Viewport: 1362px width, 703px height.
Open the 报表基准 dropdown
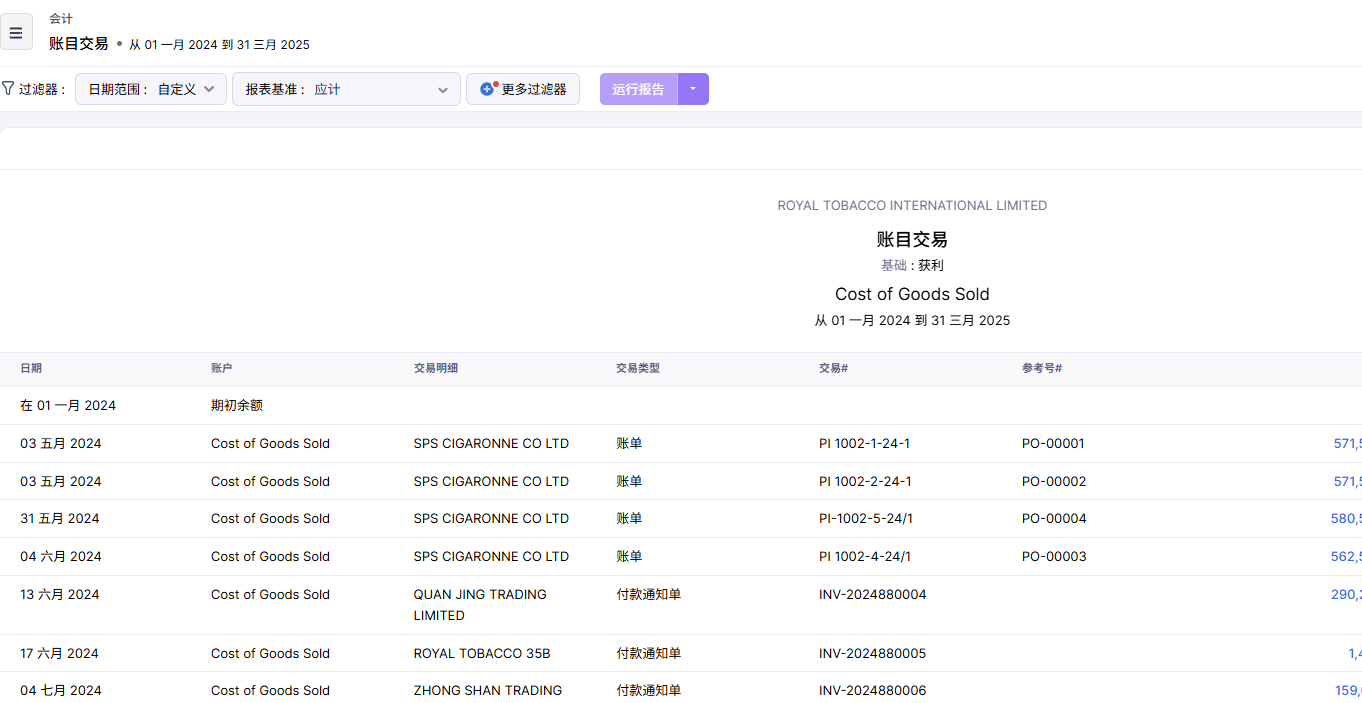346,89
